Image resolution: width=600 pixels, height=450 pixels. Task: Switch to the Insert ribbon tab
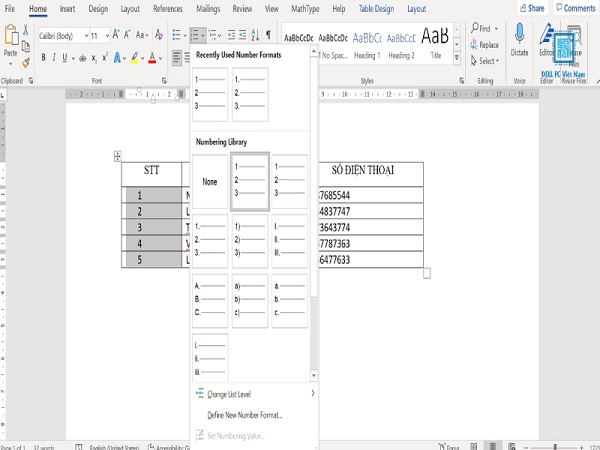coord(67,8)
